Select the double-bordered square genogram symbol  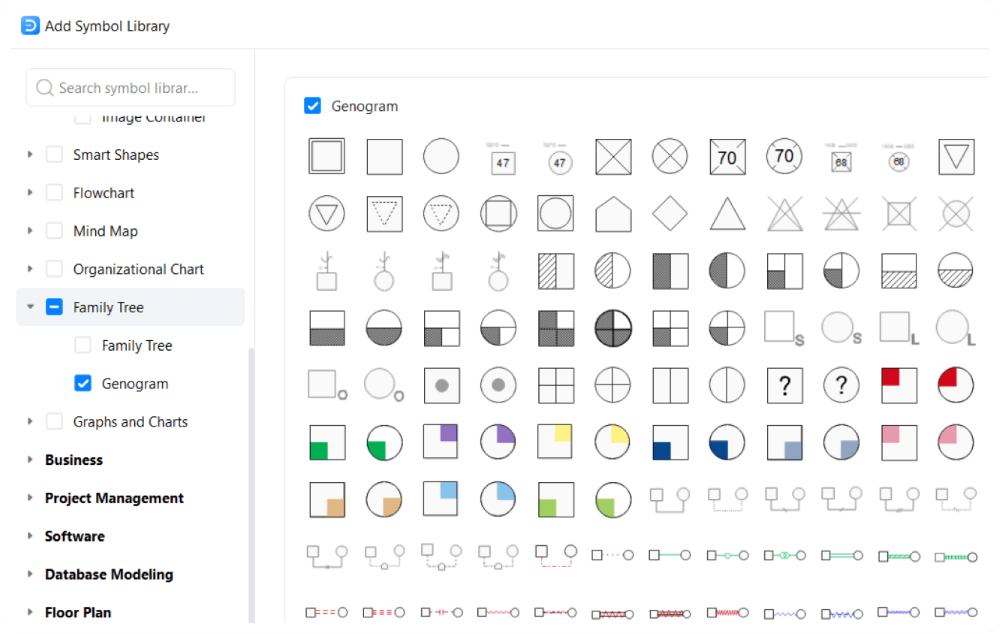click(327, 156)
